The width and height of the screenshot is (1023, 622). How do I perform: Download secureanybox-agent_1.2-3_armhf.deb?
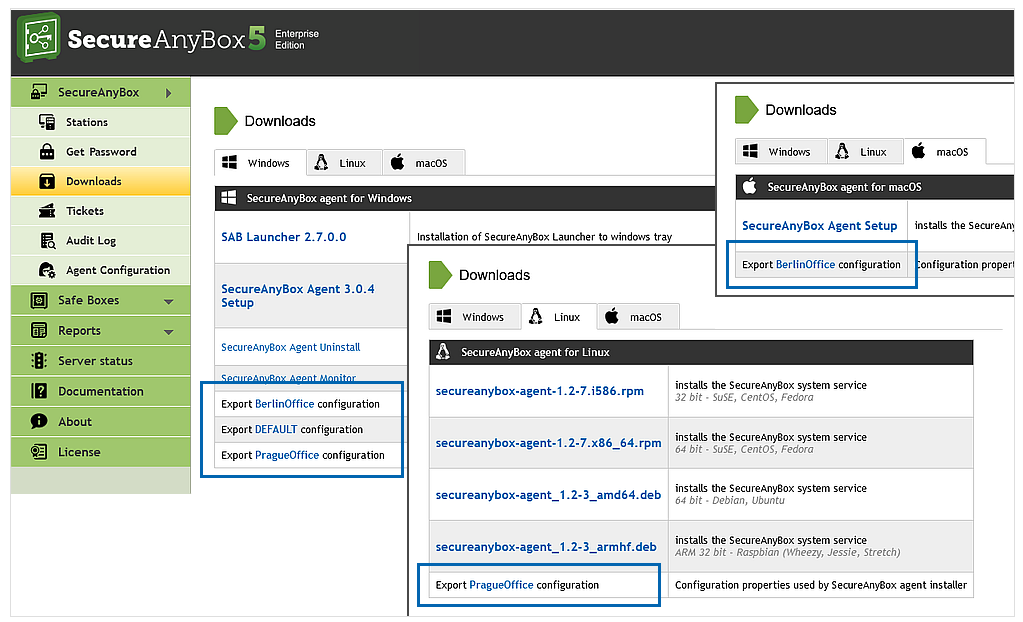click(546, 547)
